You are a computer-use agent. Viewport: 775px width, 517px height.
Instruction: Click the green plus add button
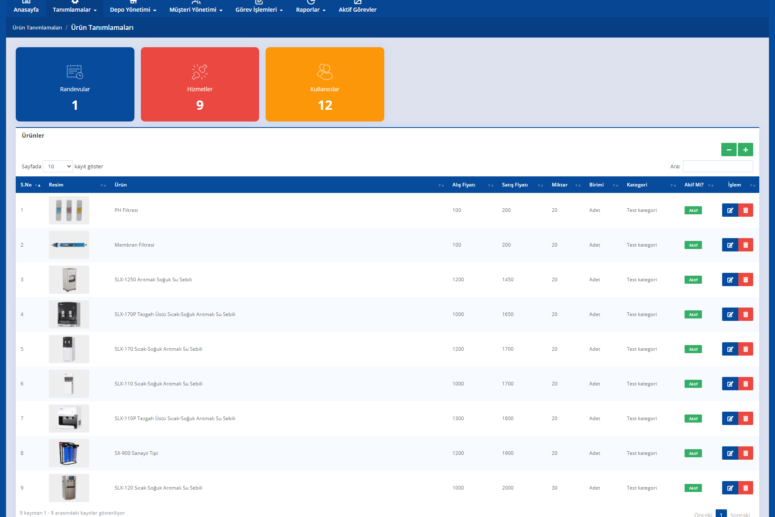coord(745,150)
